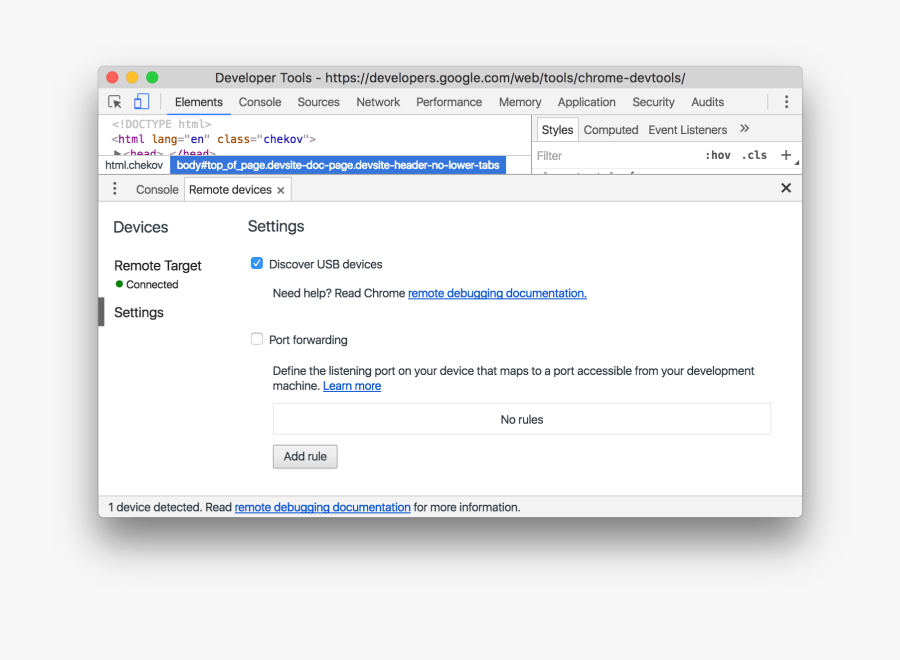The image size is (900, 660).
Task: Close the bottom drawer panel
Action: (786, 188)
